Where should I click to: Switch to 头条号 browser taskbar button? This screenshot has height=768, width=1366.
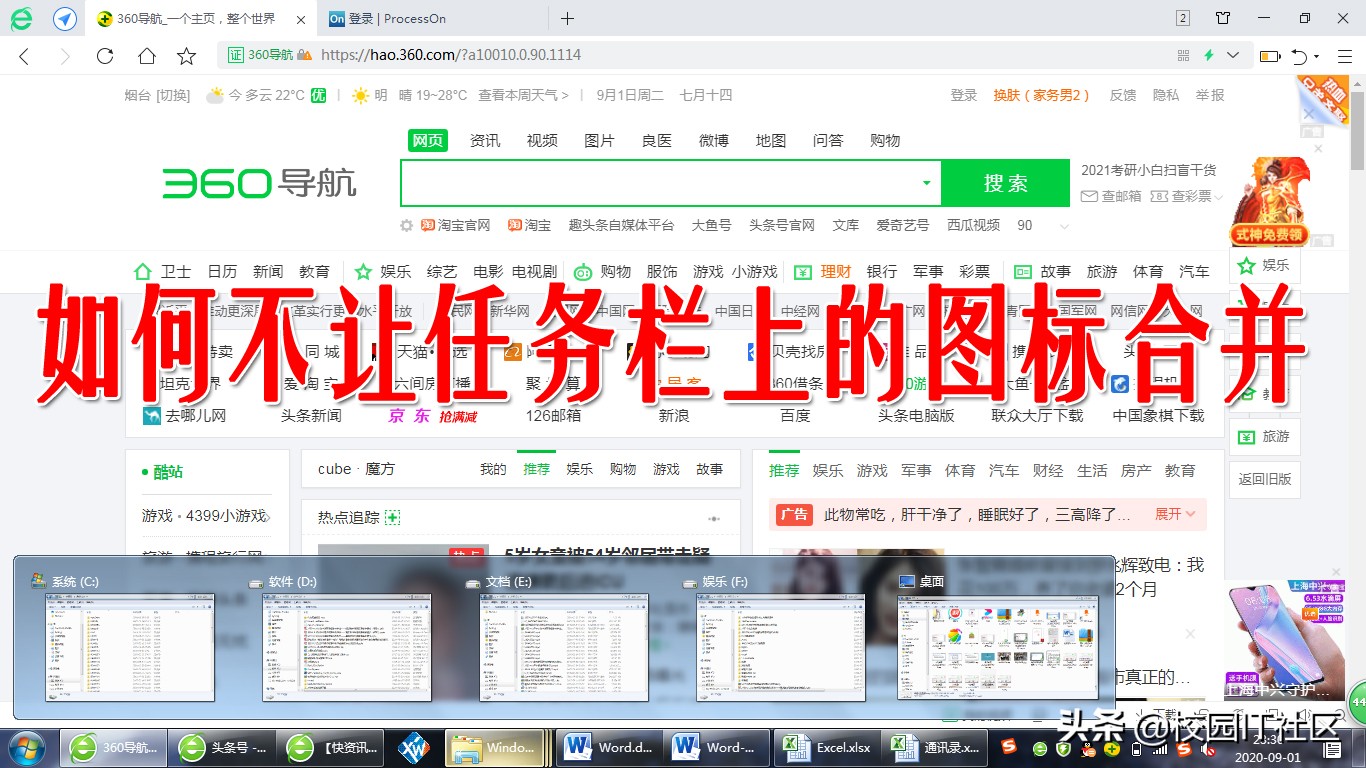(x=222, y=748)
